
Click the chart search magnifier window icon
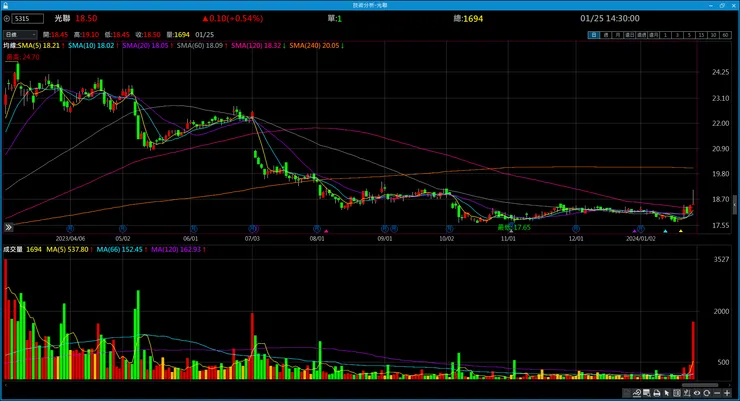647,393
